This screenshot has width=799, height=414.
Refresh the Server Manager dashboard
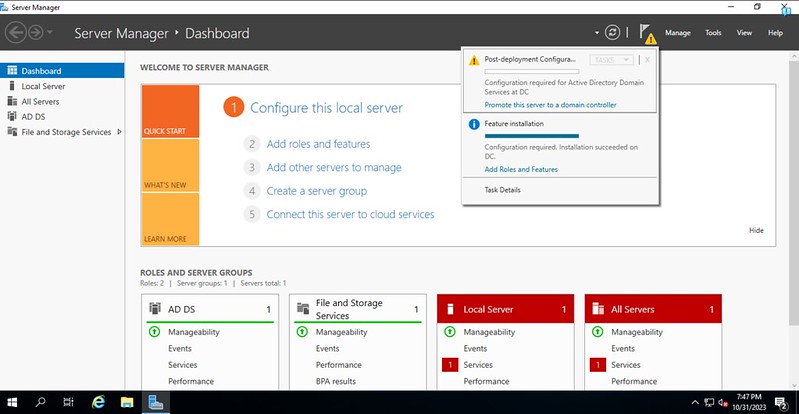coord(612,33)
